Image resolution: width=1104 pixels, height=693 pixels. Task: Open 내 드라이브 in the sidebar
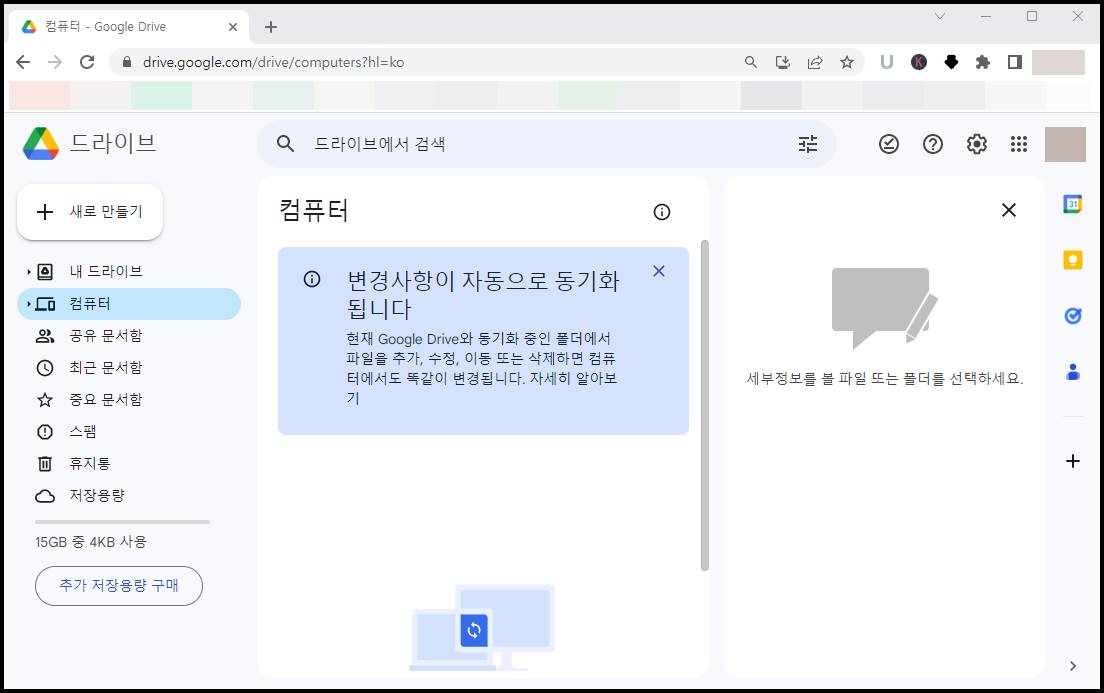tap(106, 272)
